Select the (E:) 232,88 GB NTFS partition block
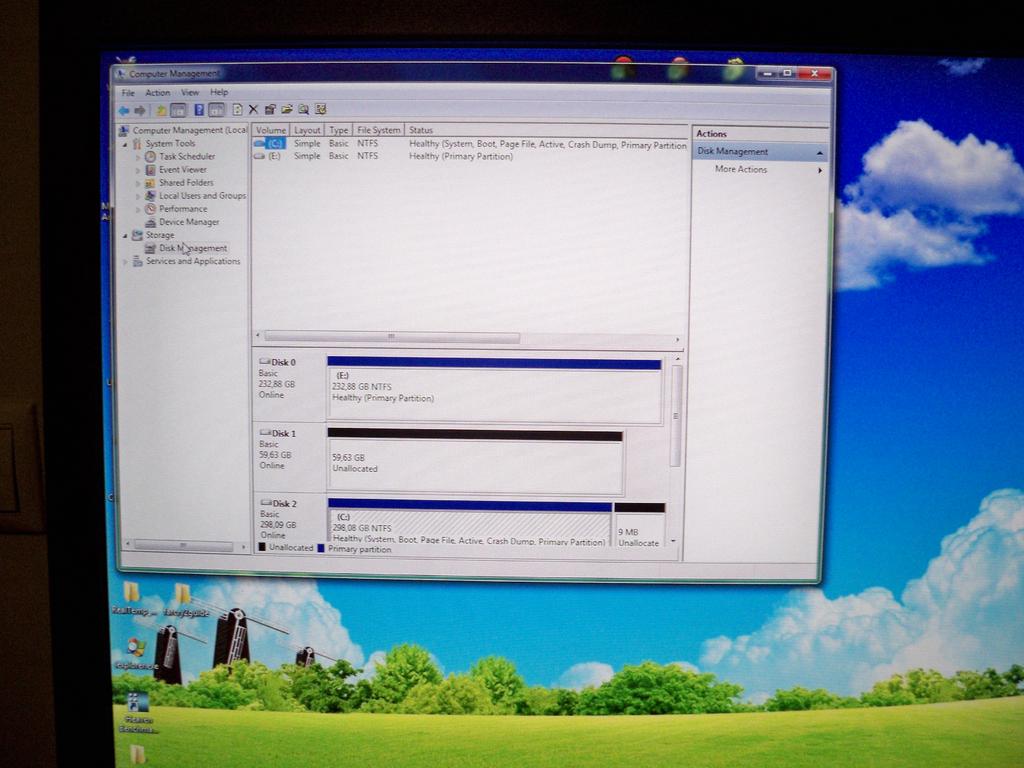 pos(494,389)
